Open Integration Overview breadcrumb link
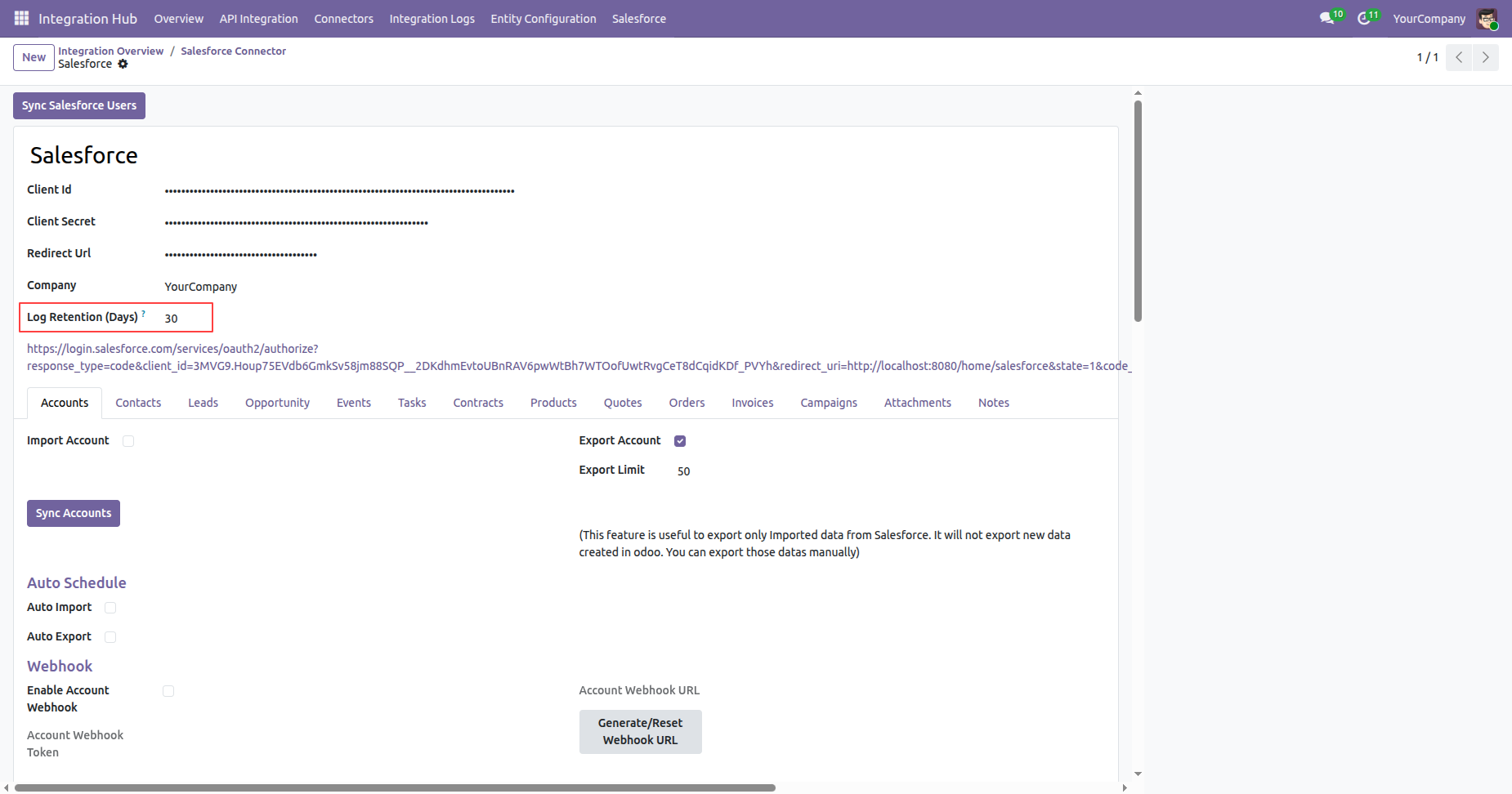The image size is (1512, 794). (x=111, y=51)
